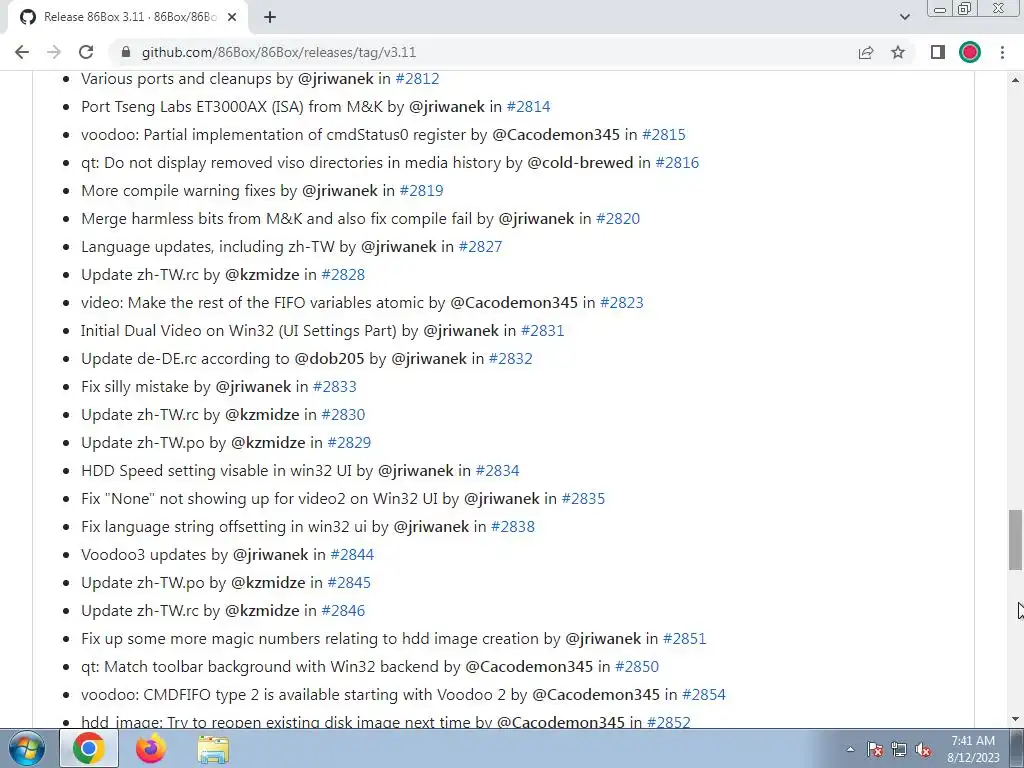Open @Cacodemon345 in the cmdStatus0 register entry
Image resolution: width=1024 pixels, height=768 pixels.
coord(556,135)
